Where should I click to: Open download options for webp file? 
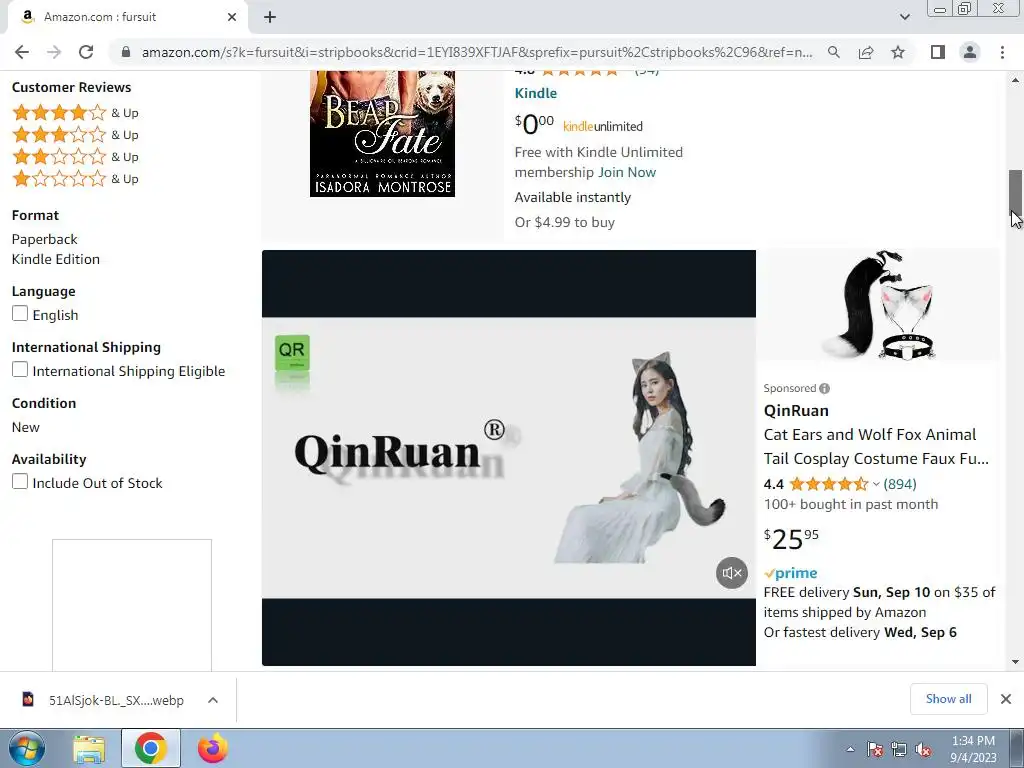point(213,700)
